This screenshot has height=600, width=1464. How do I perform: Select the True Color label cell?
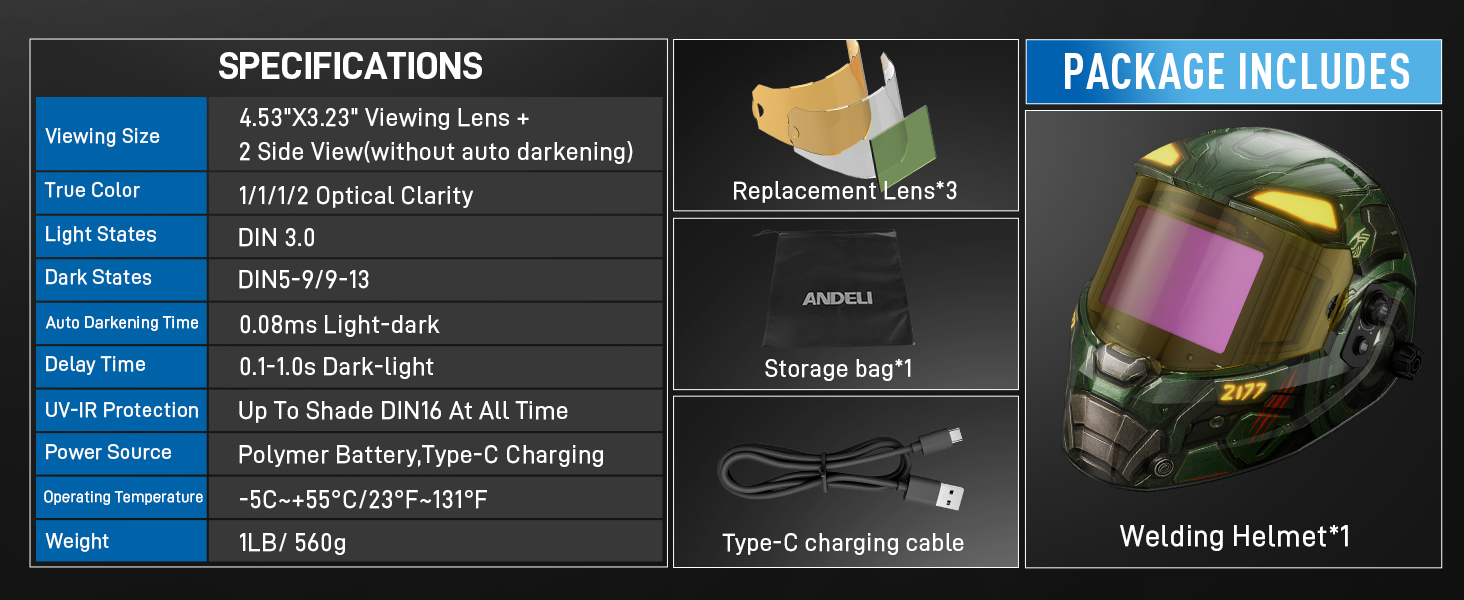coord(93,191)
